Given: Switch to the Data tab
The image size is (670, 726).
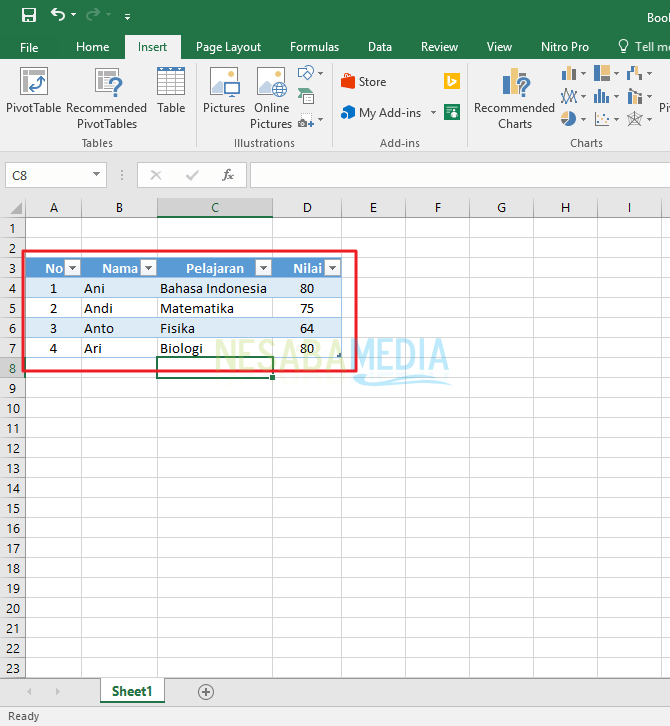Looking at the screenshot, I should tap(380, 47).
